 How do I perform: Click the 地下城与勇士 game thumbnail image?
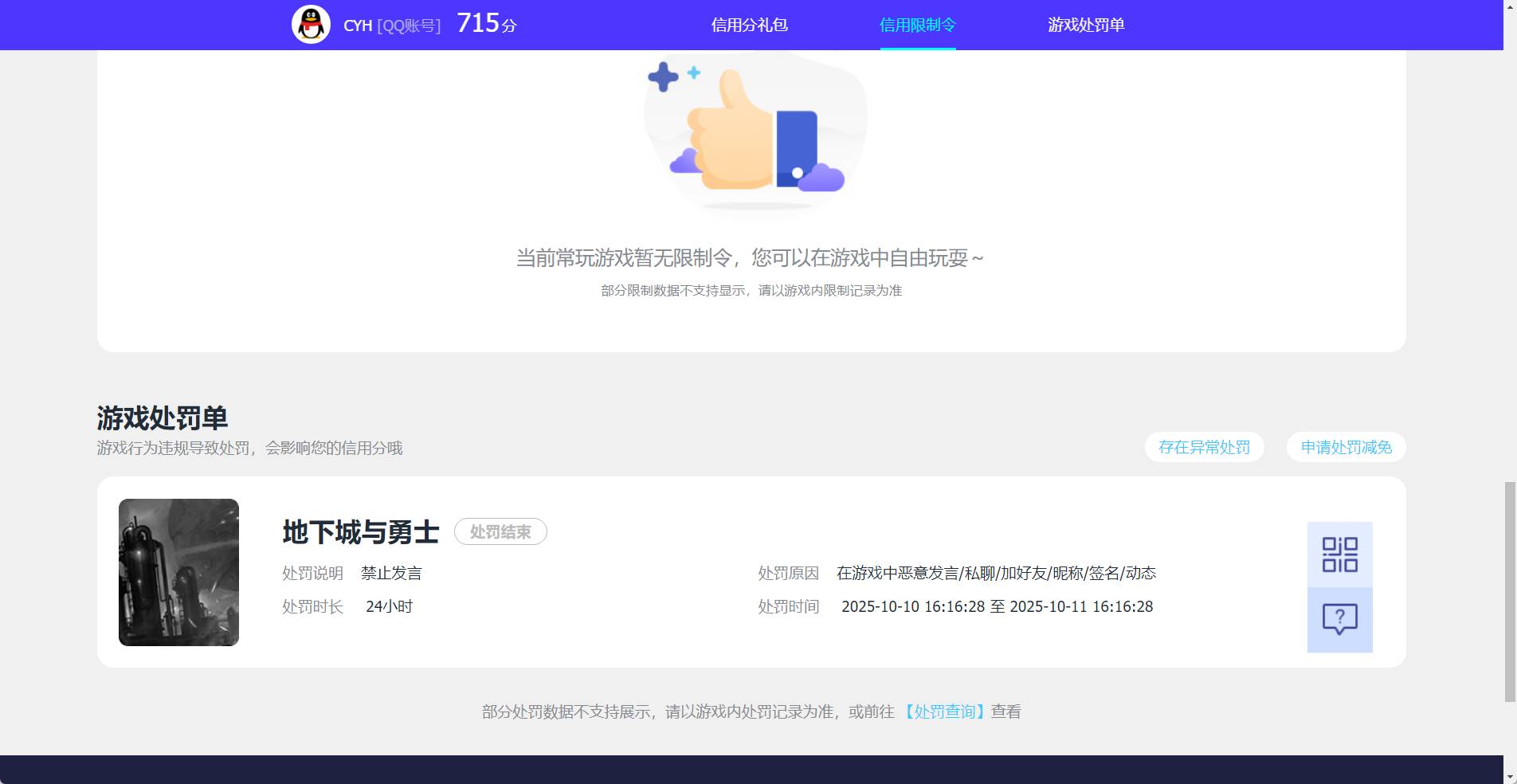pos(178,572)
